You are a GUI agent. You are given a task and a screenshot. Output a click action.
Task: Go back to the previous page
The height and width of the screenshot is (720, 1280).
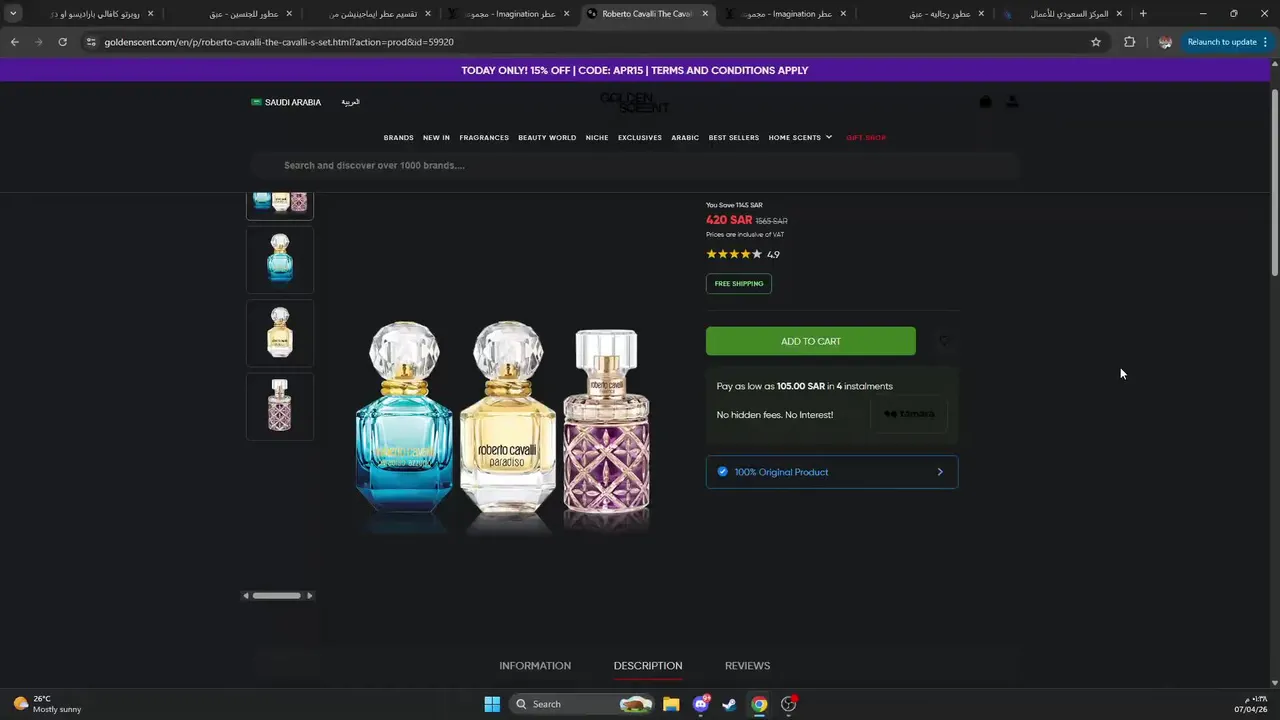(14, 42)
